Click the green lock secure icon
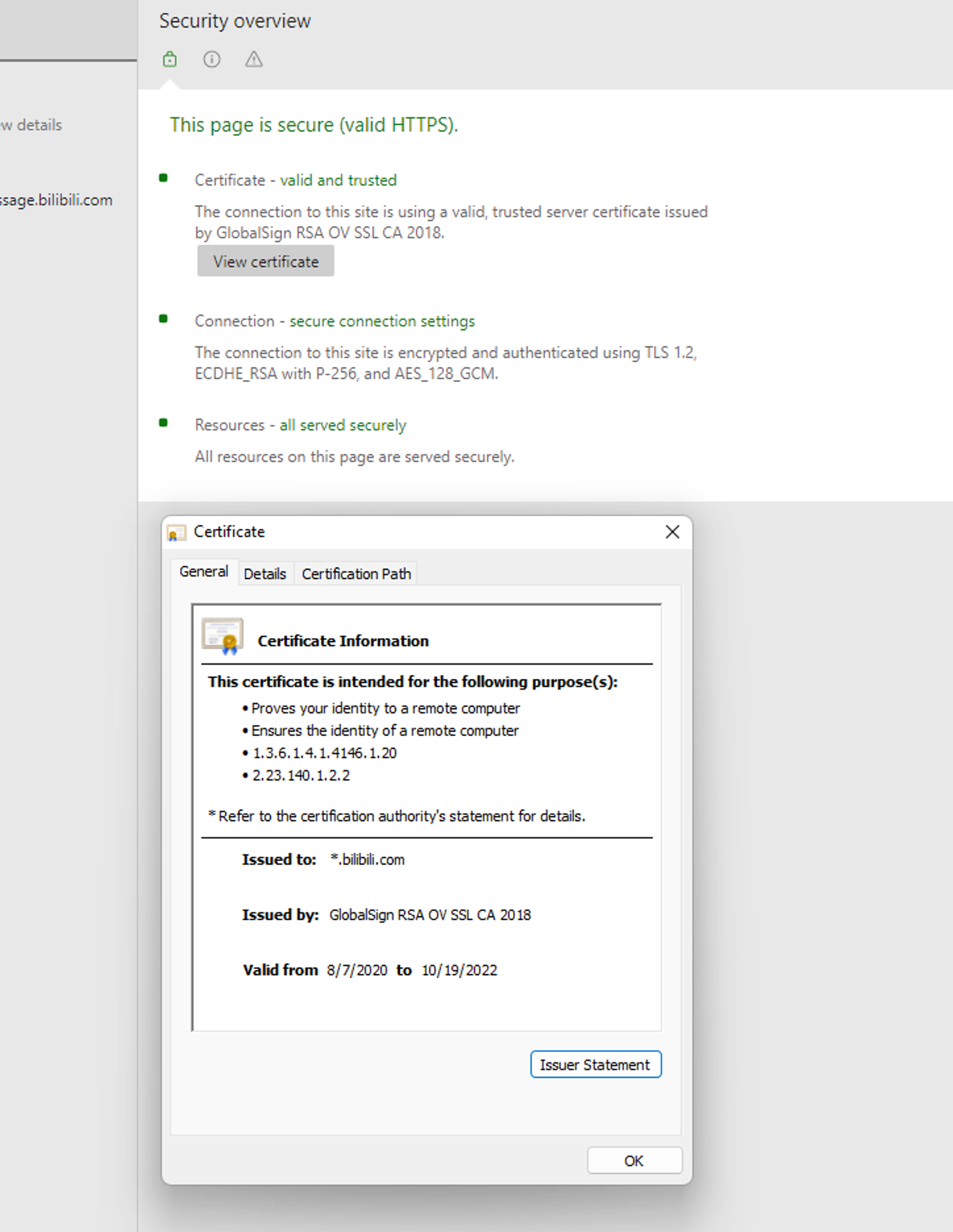953x1232 pixels. pyautogui.click(x=169, y=59)
